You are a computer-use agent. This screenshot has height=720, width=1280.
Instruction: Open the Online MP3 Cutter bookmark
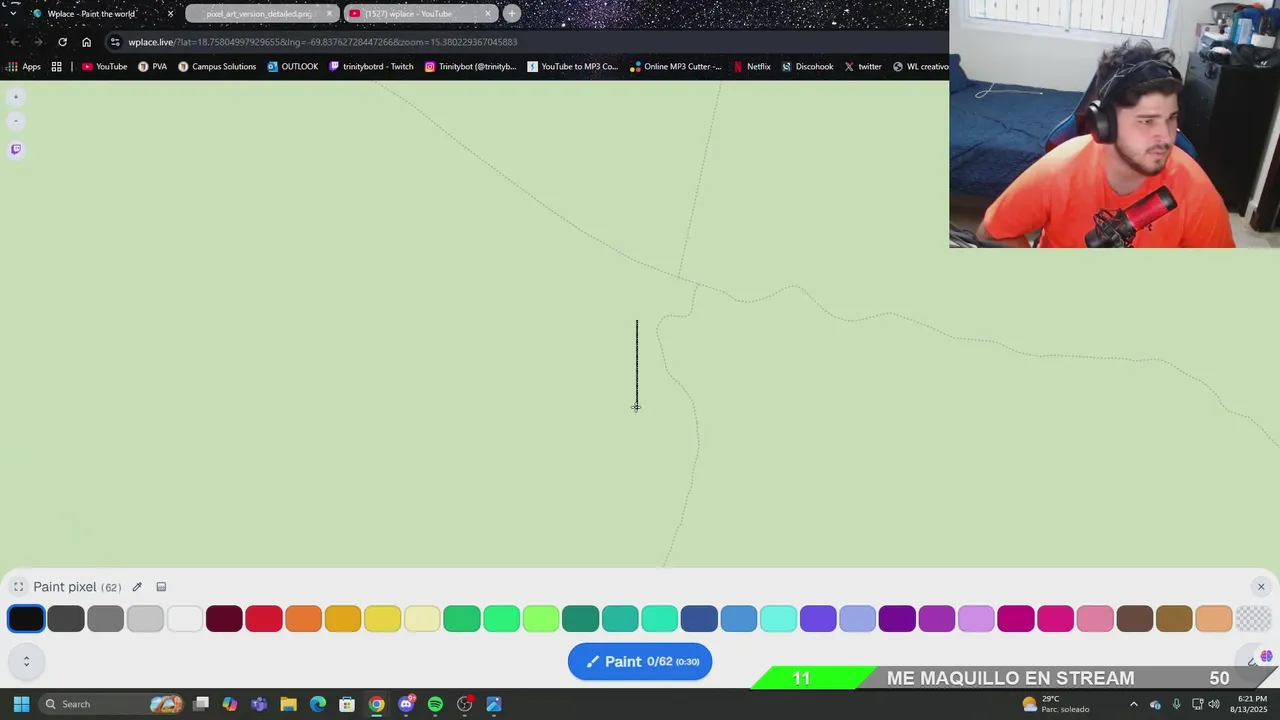click(676, 67)
